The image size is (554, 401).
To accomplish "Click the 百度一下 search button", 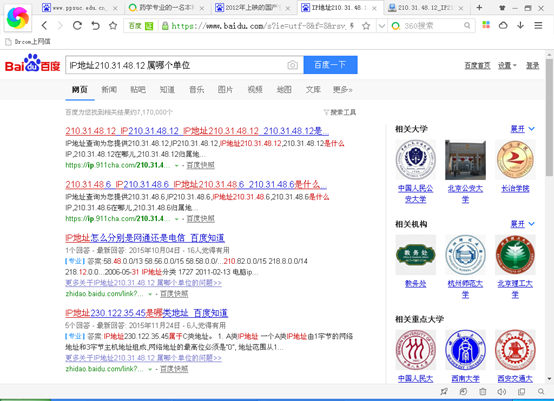I will [330, 65].
